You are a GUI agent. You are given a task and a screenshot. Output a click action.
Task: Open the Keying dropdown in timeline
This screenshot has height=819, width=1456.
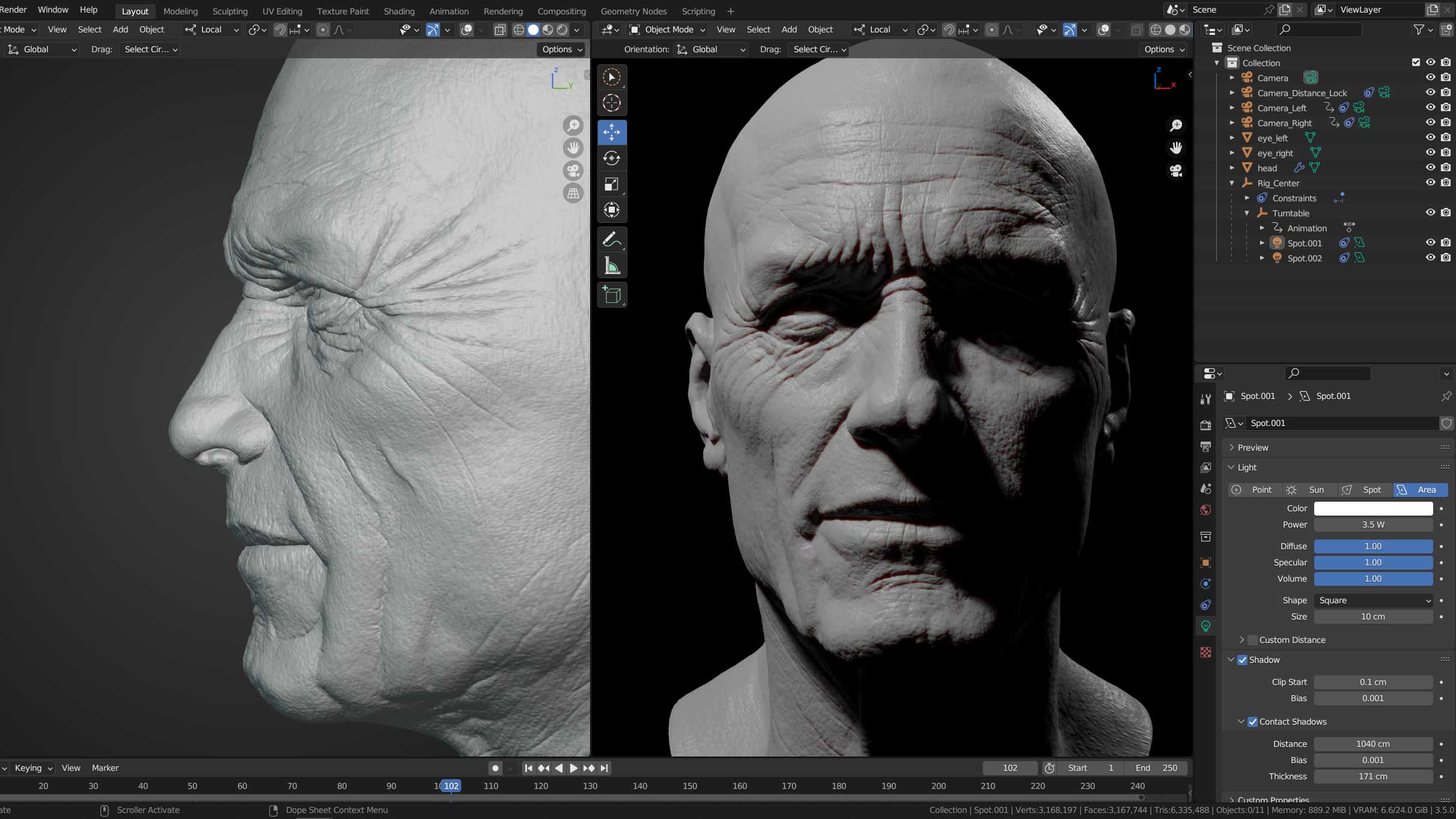pos(34,768)
